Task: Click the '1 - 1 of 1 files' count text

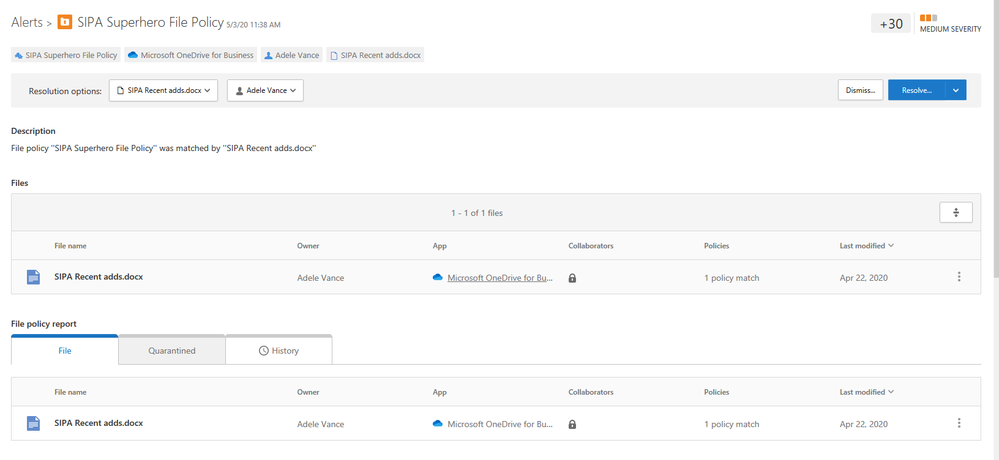Action: pyautogui.click(x=477, y=213)
